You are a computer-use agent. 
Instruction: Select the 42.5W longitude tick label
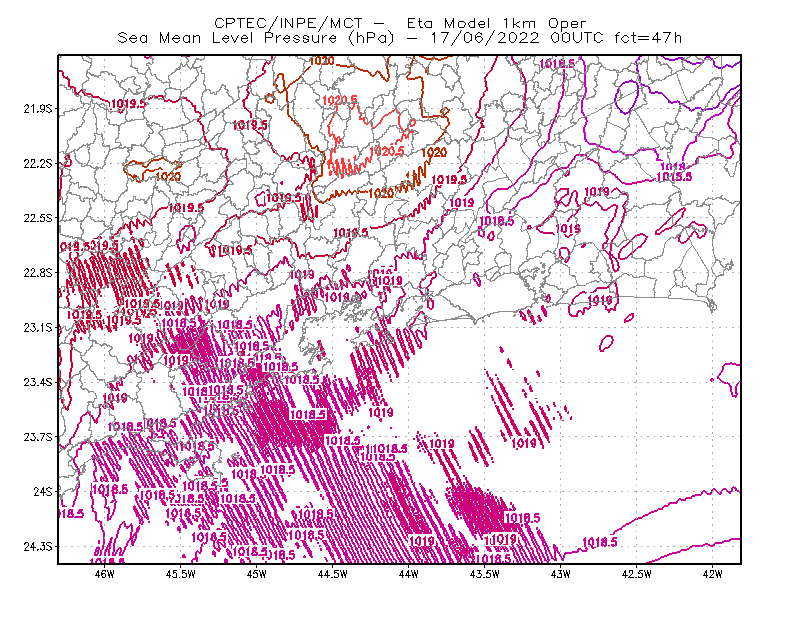pyautogui.click(x=637, y=574)
